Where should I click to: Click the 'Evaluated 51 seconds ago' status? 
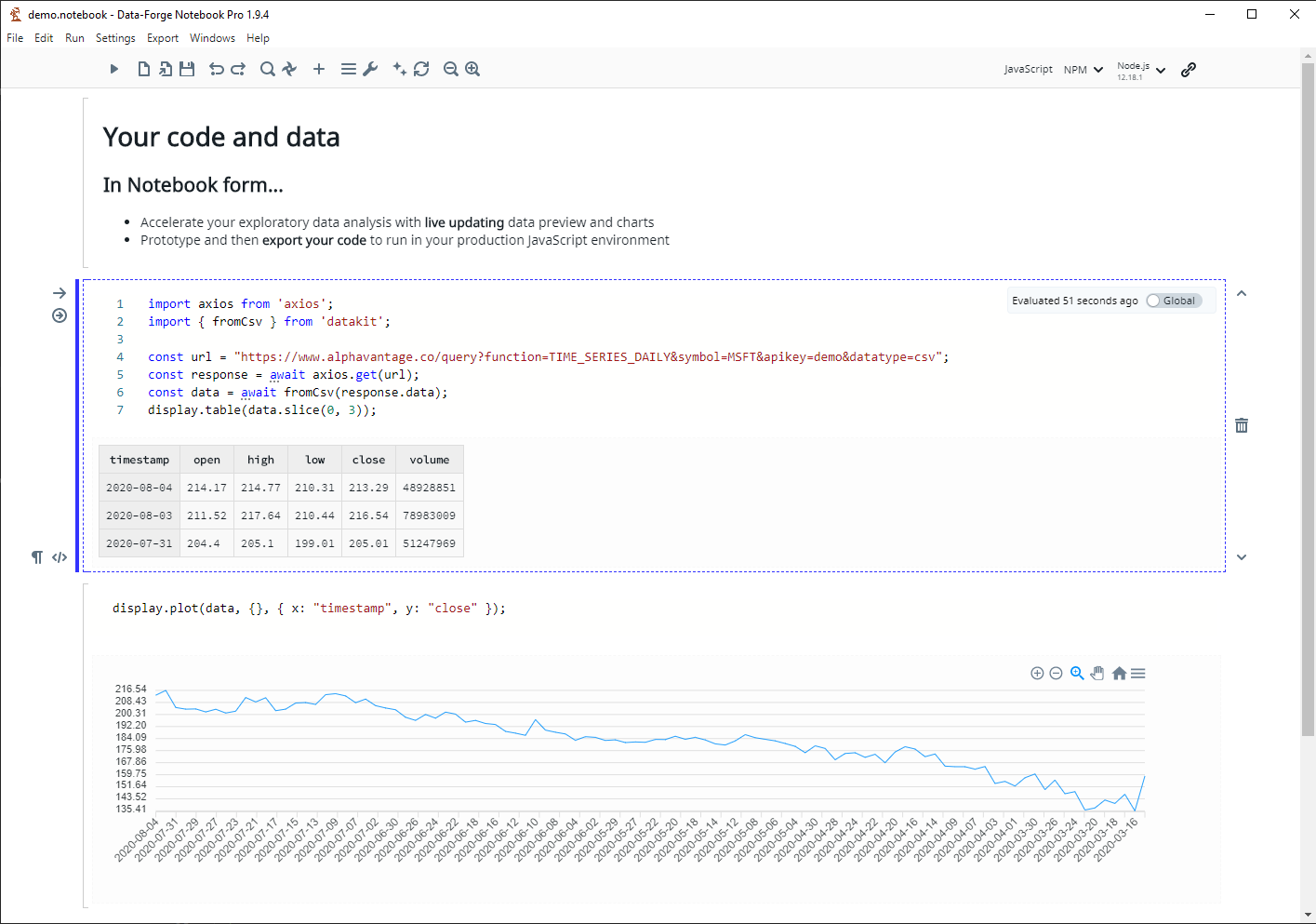coord(1075,301)
